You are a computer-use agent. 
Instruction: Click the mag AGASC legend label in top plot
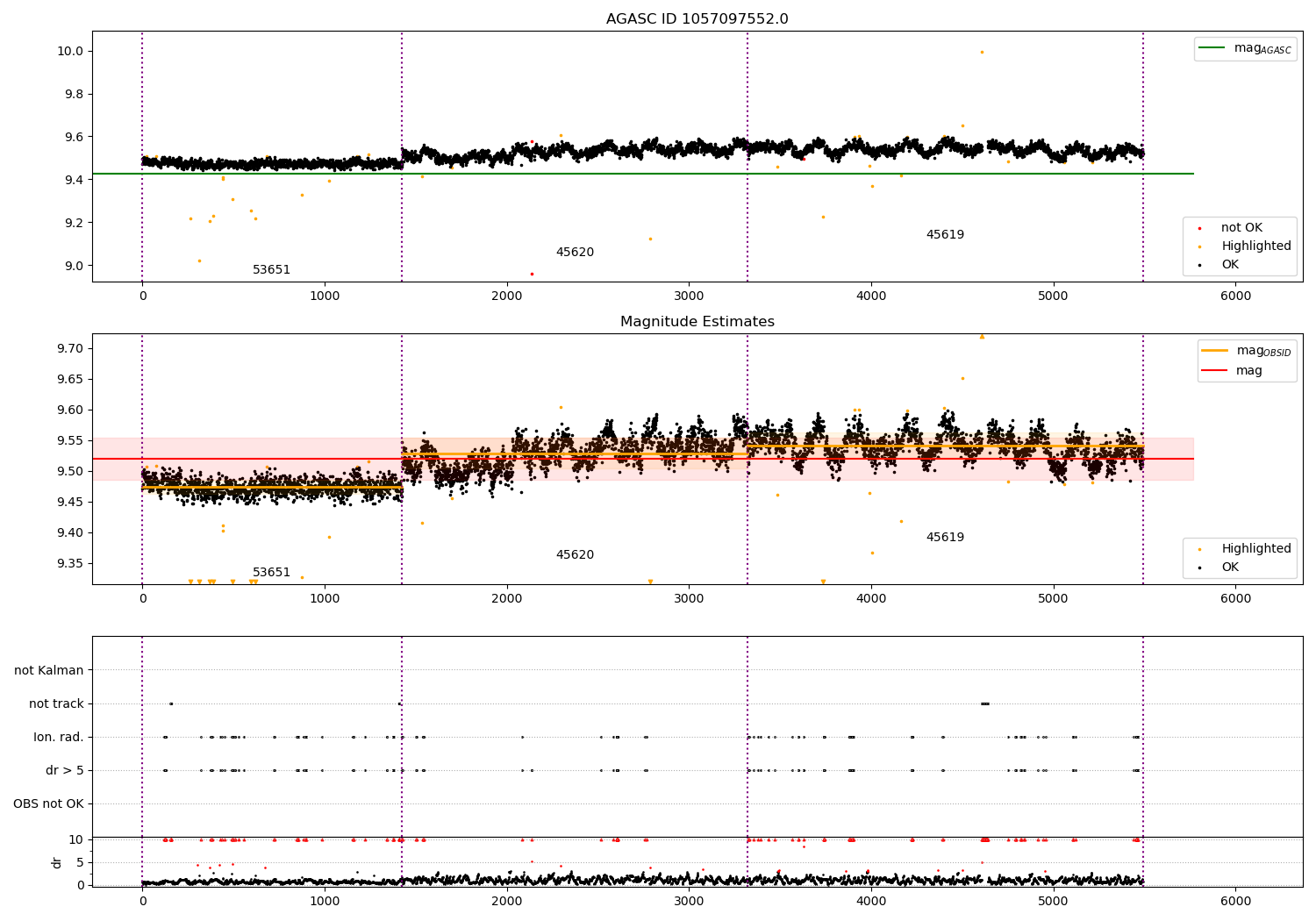[x=1262, y=48]
